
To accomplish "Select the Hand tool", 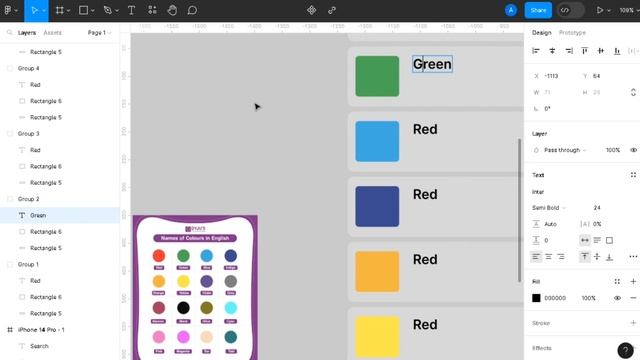I will tap(172, 10).
